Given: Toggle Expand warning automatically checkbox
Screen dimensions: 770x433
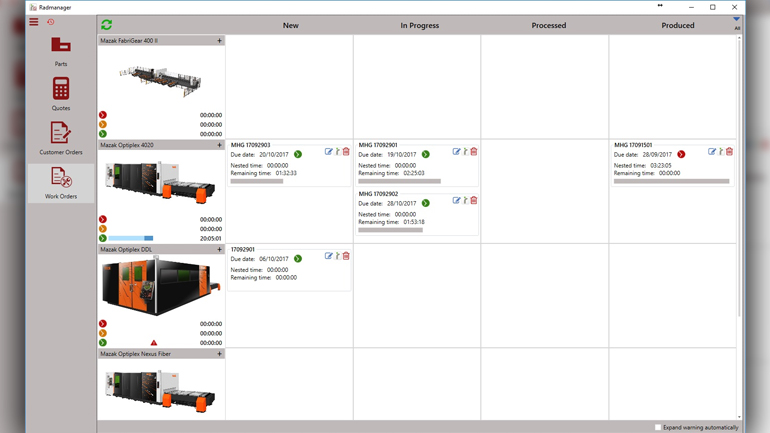Looking at the screenshot, I should (x=658, y=428).
